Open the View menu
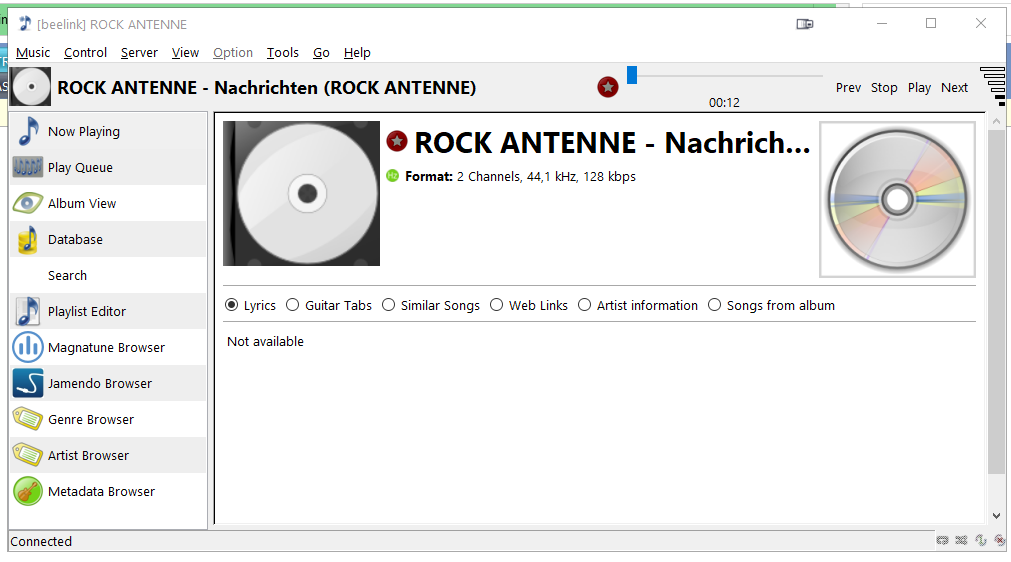1011x562 pixels. click(x=185, y=53)
